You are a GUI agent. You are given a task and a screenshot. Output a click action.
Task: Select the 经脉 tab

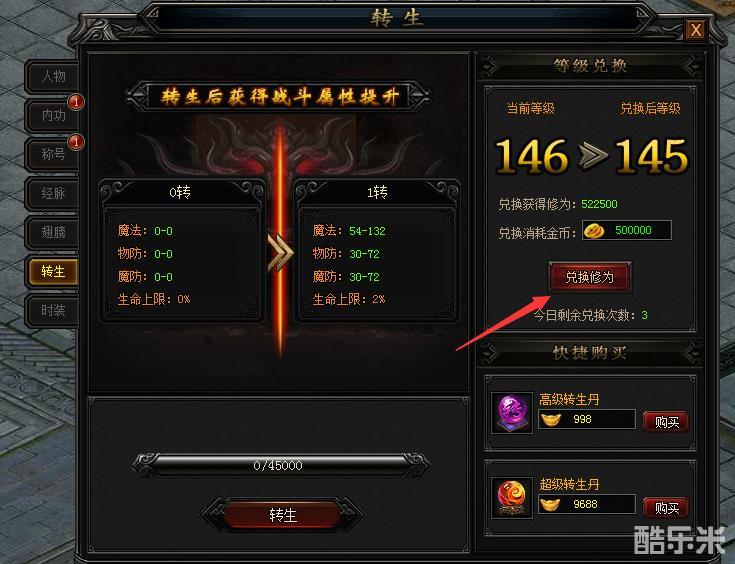52,193
